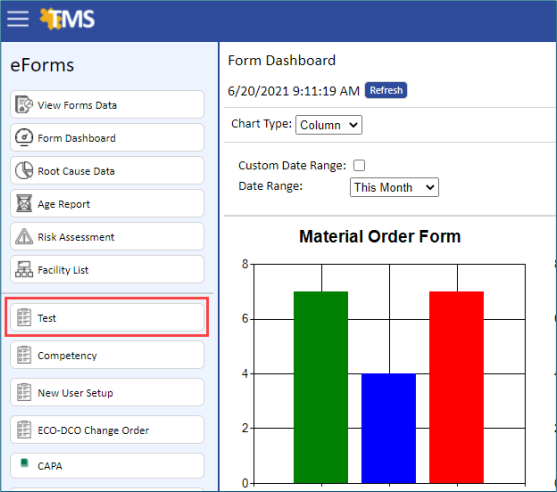
Task: Select New User Setup in sidebar
Action: click(x=107, y=392)
